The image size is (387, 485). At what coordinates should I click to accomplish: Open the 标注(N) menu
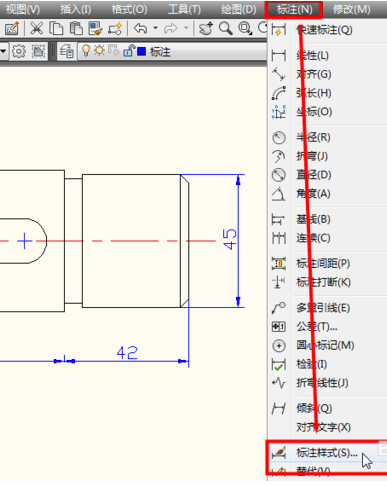tap(294, 10)
